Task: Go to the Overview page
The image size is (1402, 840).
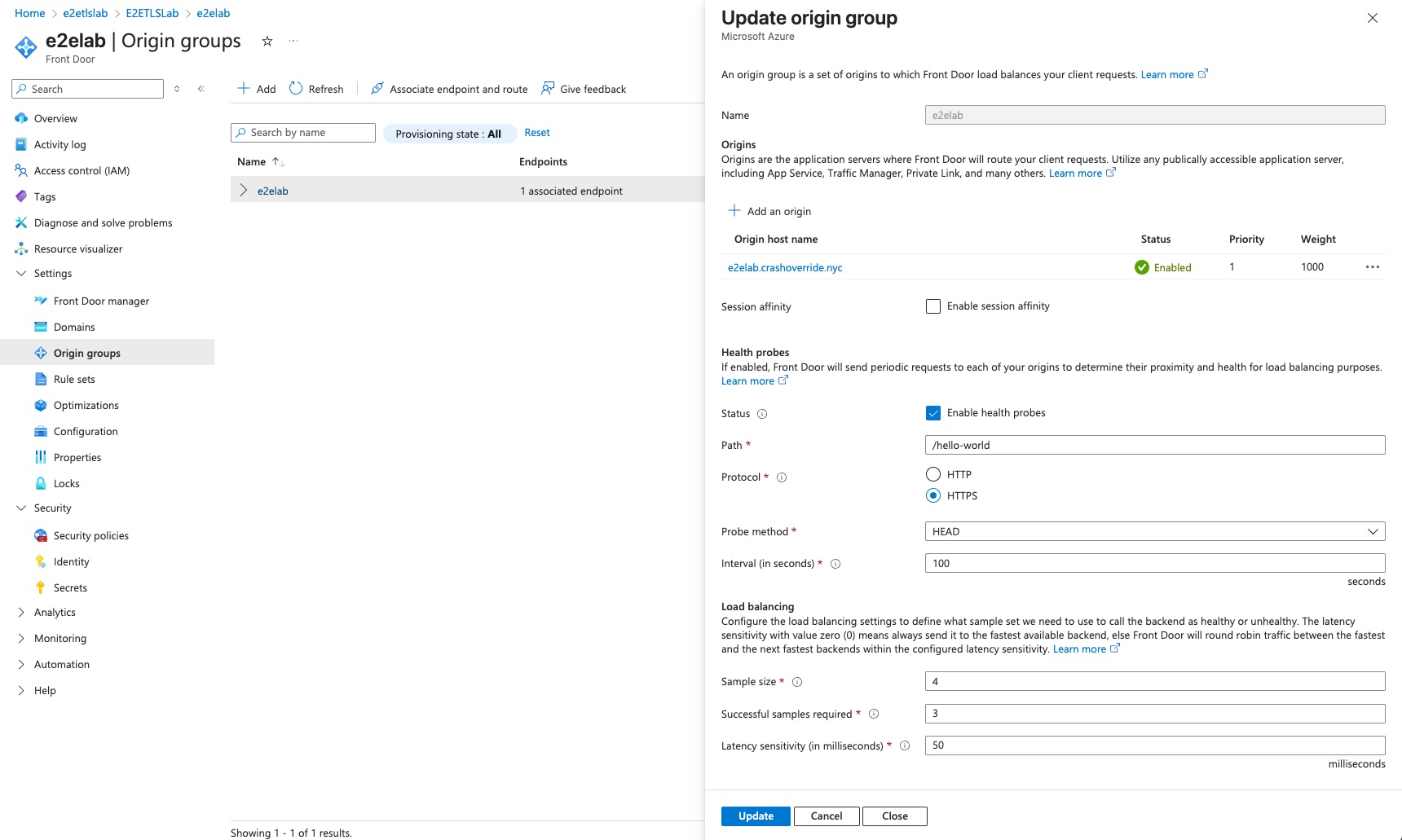Action: click(57, 118)
